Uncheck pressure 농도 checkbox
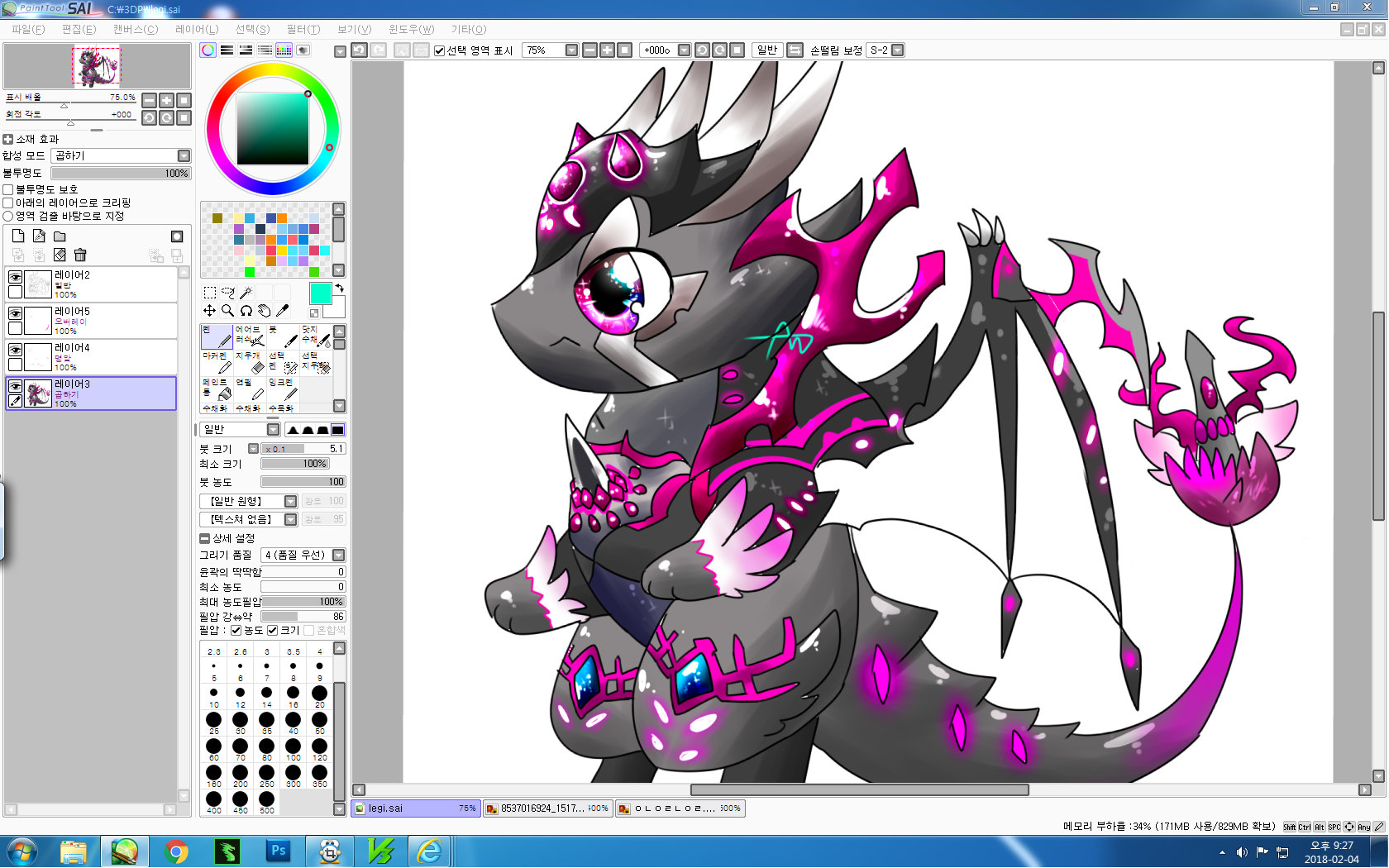 click(x=236, y=630)
